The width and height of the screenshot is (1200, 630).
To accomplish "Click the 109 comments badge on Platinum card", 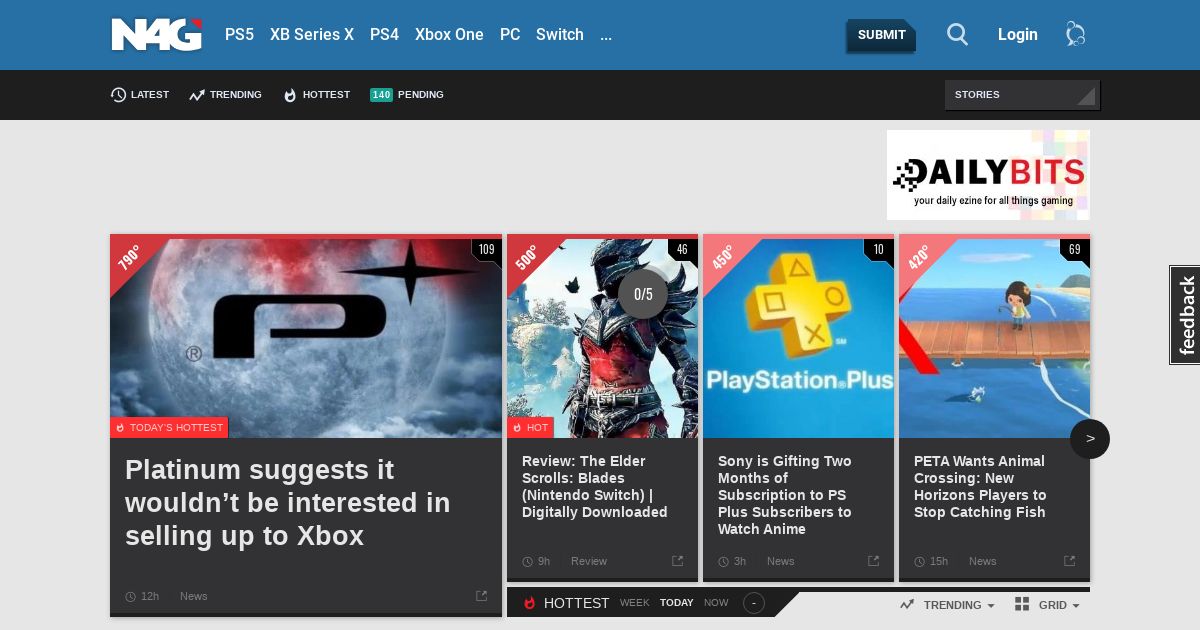I will [486, 250].
